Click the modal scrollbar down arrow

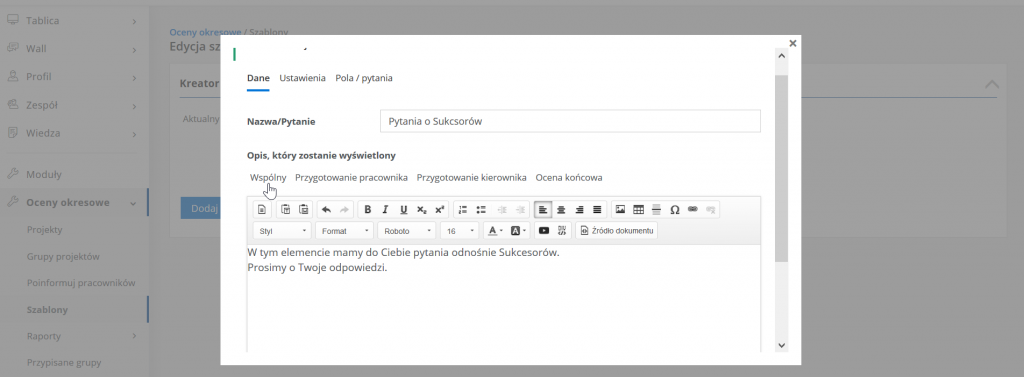pos(781,346)
